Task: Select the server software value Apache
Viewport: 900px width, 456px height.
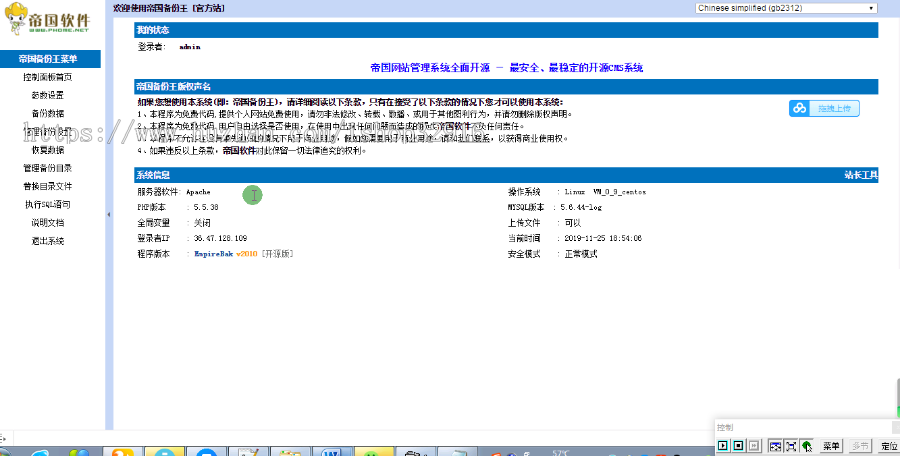Action: [x=198, y=192]
